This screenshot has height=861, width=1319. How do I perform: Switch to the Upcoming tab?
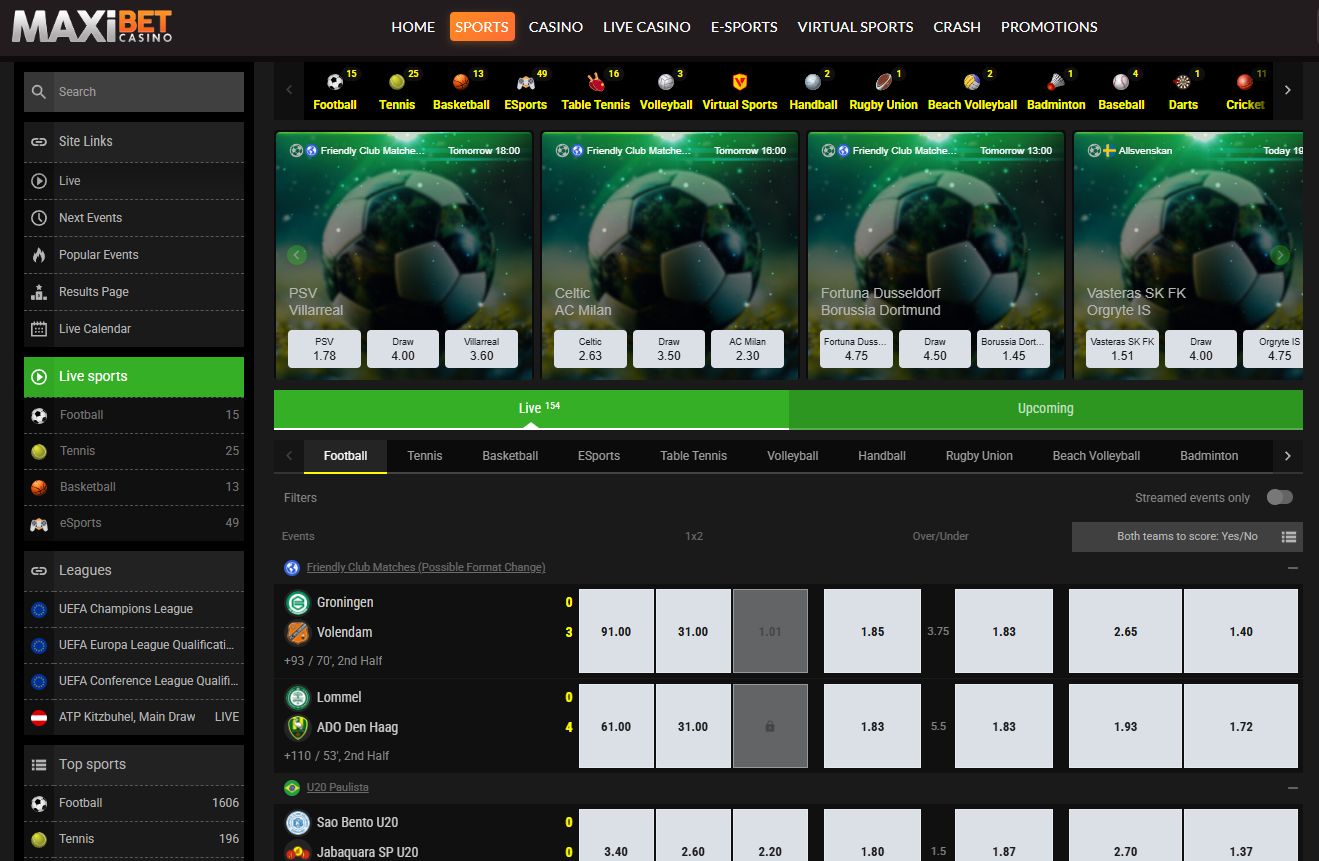[1046, 409]
